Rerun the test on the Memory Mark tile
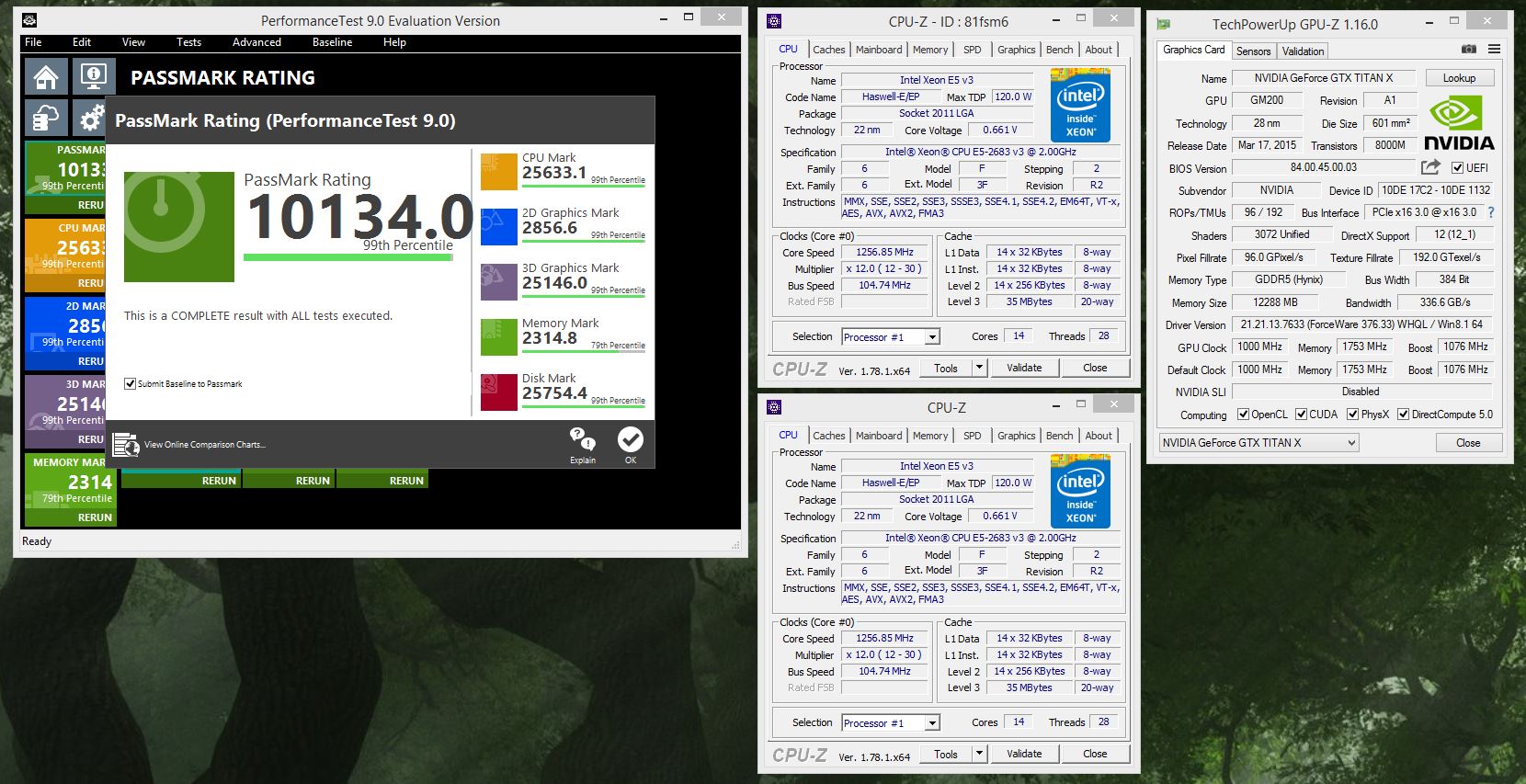The image size is (1526, 784). 95,517
